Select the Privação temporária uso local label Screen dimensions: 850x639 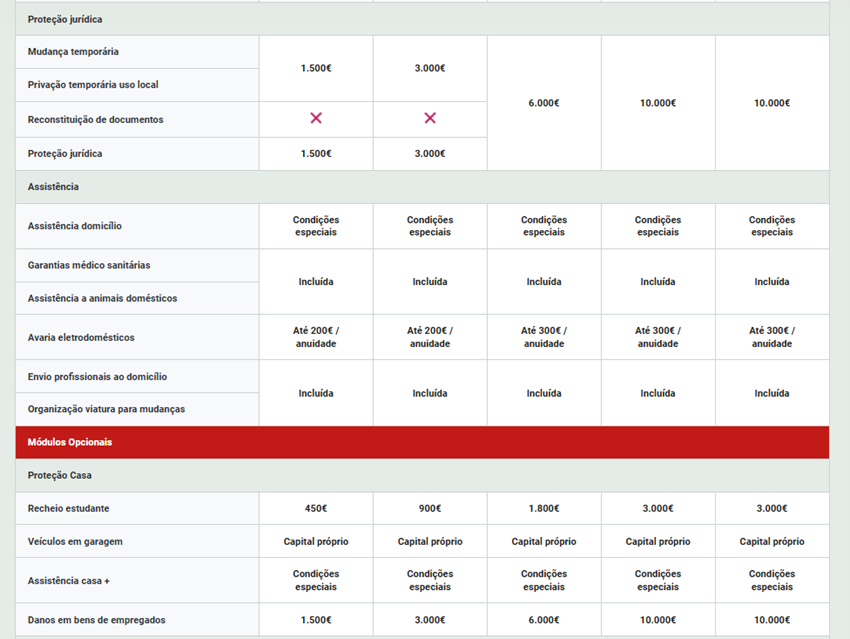(93, 85)
